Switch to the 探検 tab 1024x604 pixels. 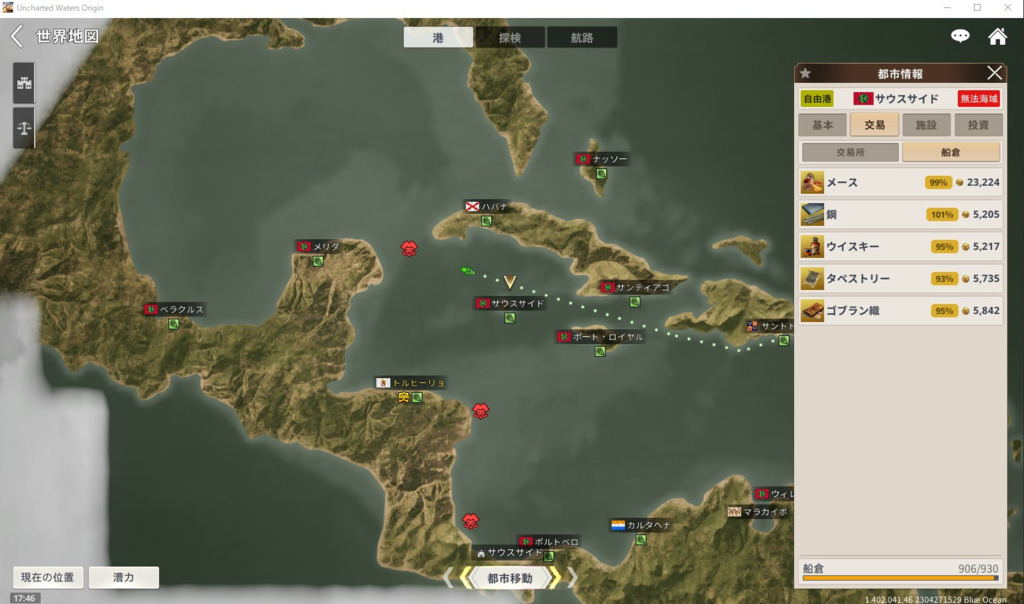(x=510, y=37)
